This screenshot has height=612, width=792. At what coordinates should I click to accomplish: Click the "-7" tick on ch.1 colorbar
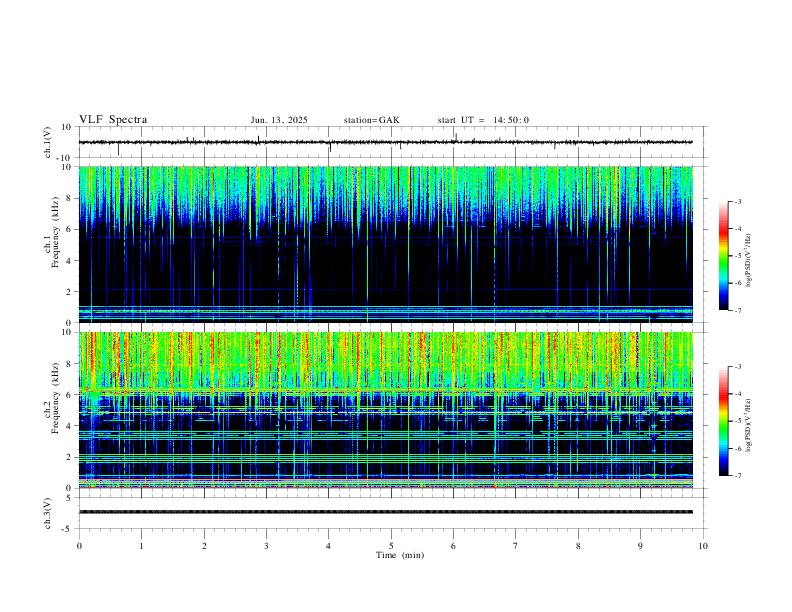point(738,311)
